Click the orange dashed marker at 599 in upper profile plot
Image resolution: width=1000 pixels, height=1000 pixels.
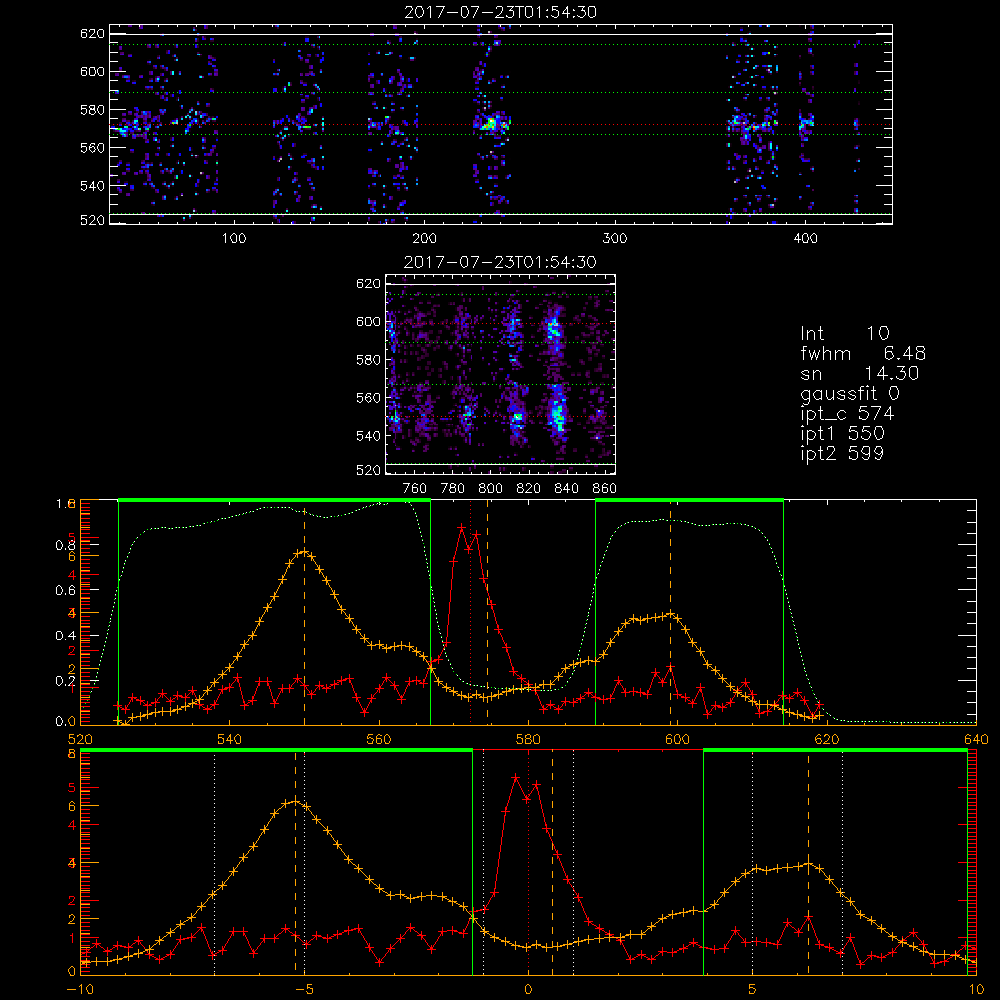(670, 612)
